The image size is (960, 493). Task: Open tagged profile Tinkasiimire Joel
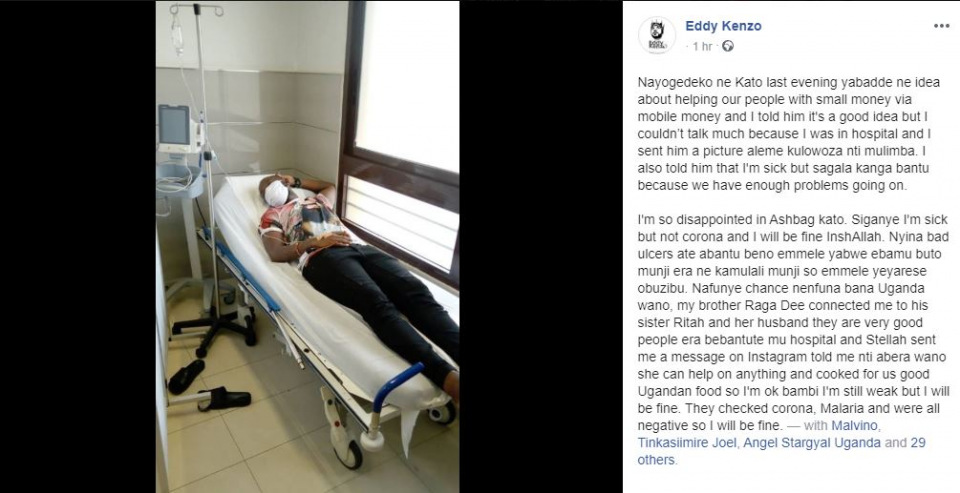click(688, 442)
